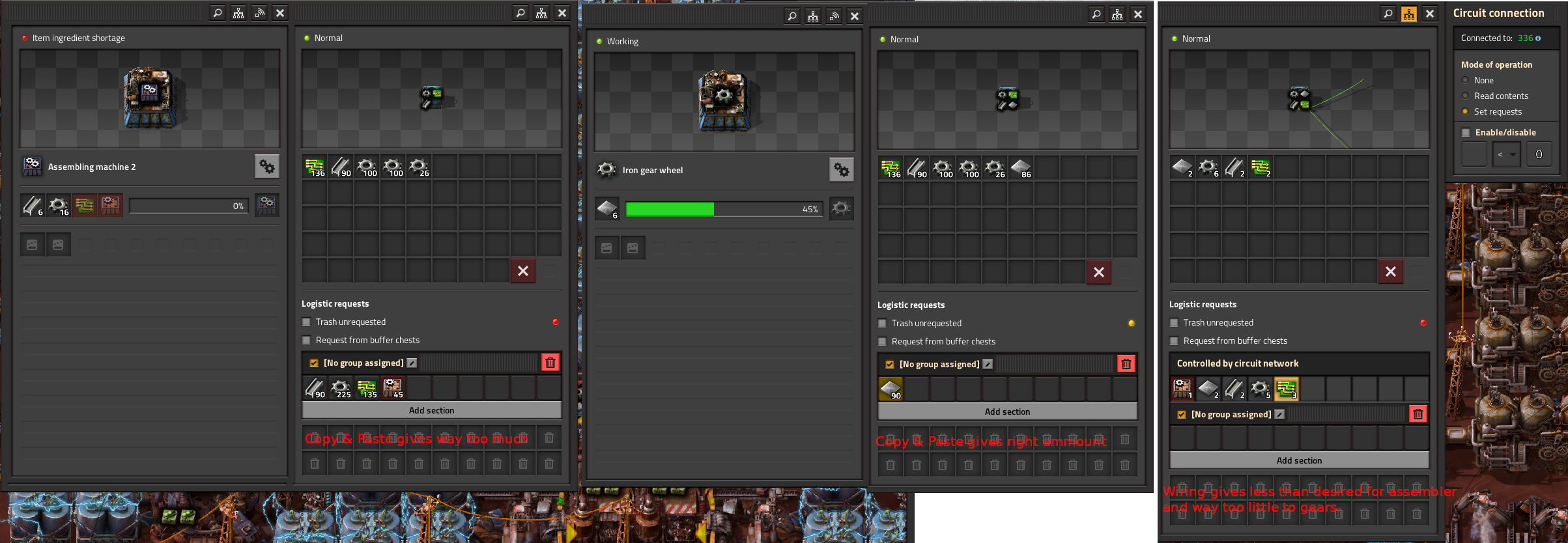Delete request section in third chest
Viewport: 1568px width, 543px height.
(1418, 414)
